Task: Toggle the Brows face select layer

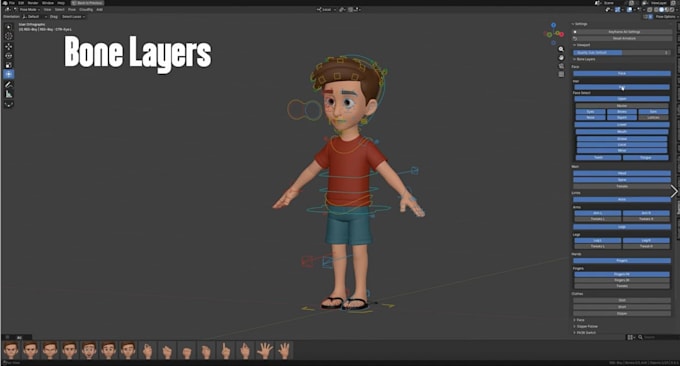Action: coord(622,111)
